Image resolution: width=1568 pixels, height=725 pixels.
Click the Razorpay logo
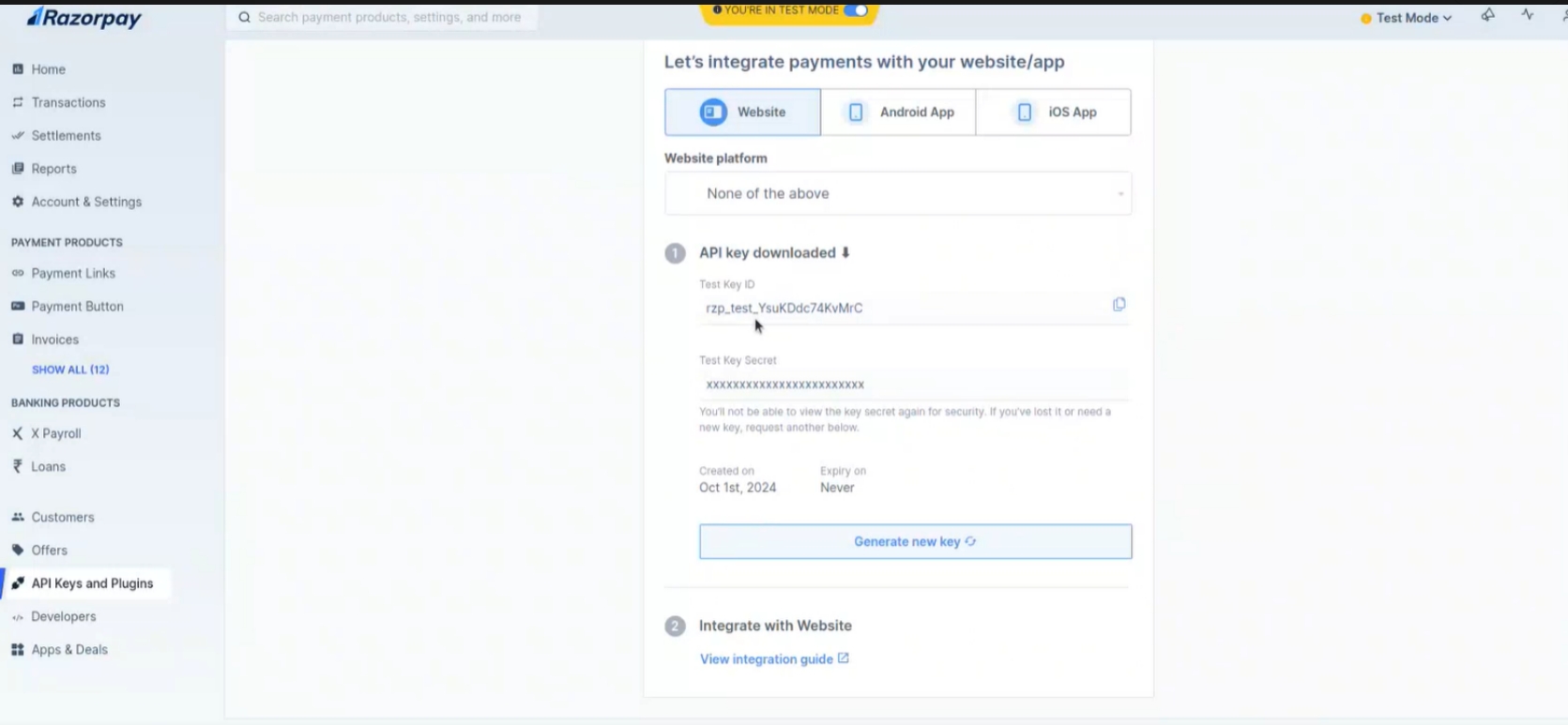click(84, 18)
